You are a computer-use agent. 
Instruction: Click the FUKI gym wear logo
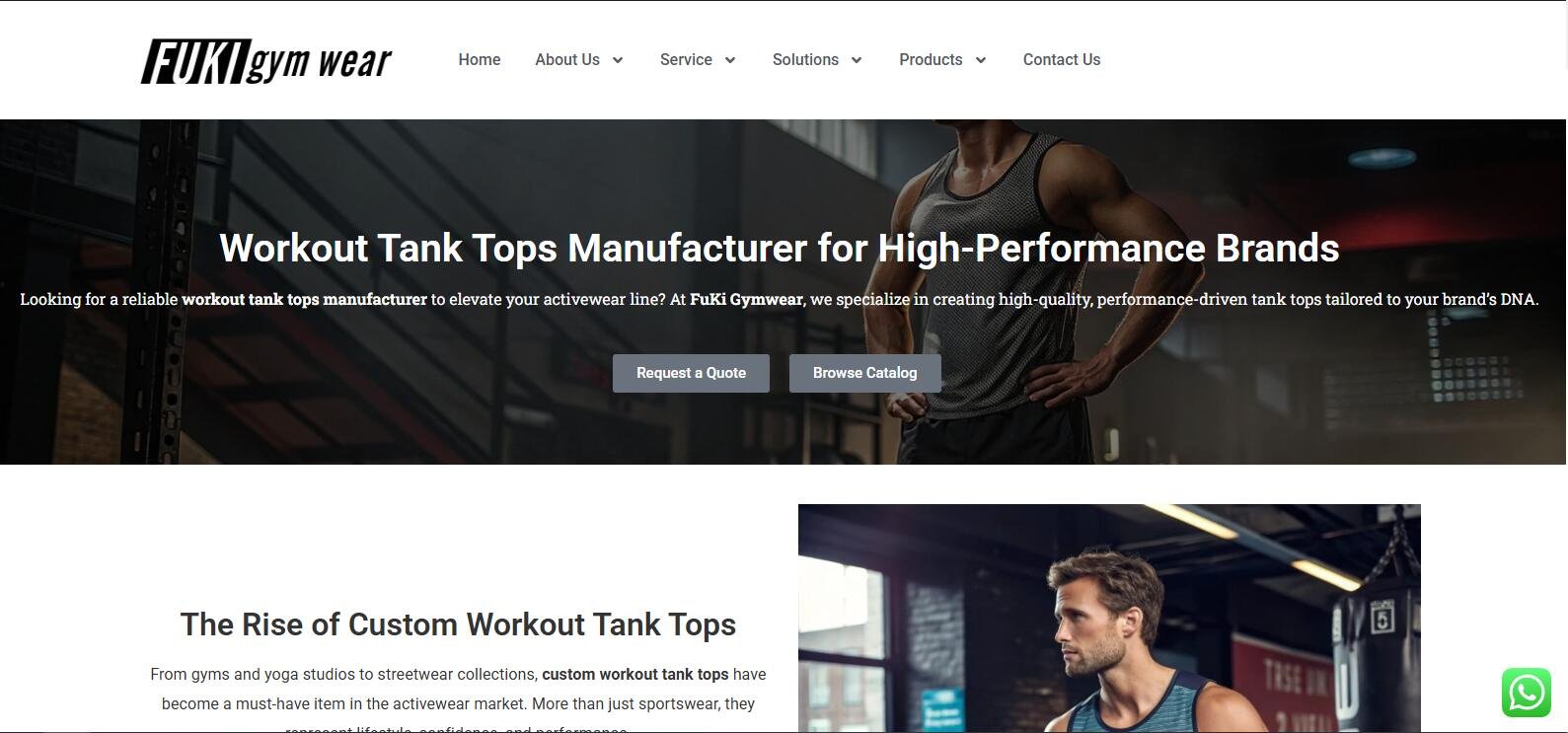266,60
